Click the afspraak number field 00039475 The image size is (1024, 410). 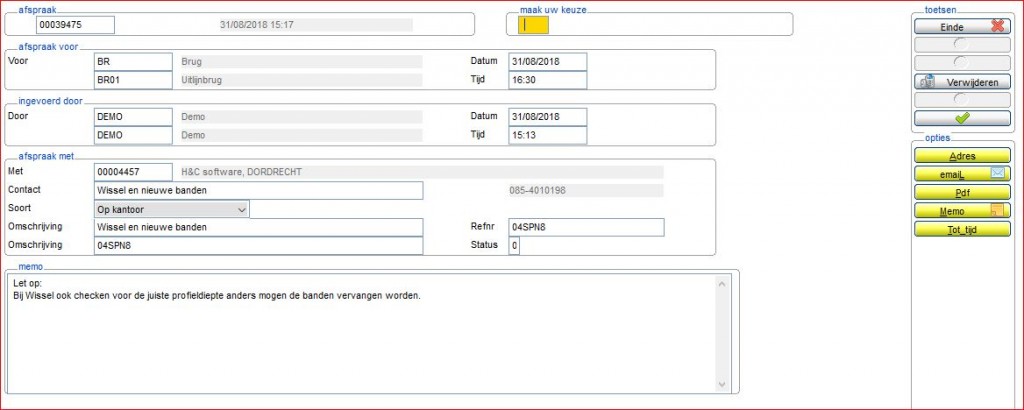coord(75,25)
